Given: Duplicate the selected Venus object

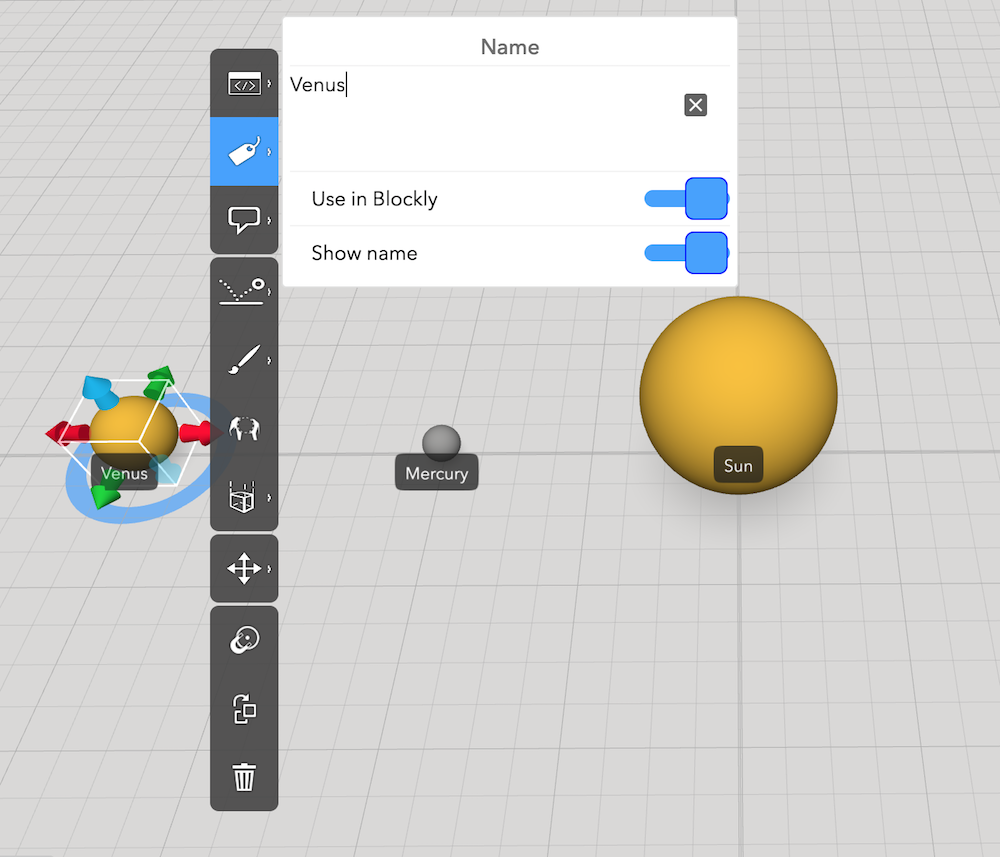Looking at the screenshot, I should point(244,709).
